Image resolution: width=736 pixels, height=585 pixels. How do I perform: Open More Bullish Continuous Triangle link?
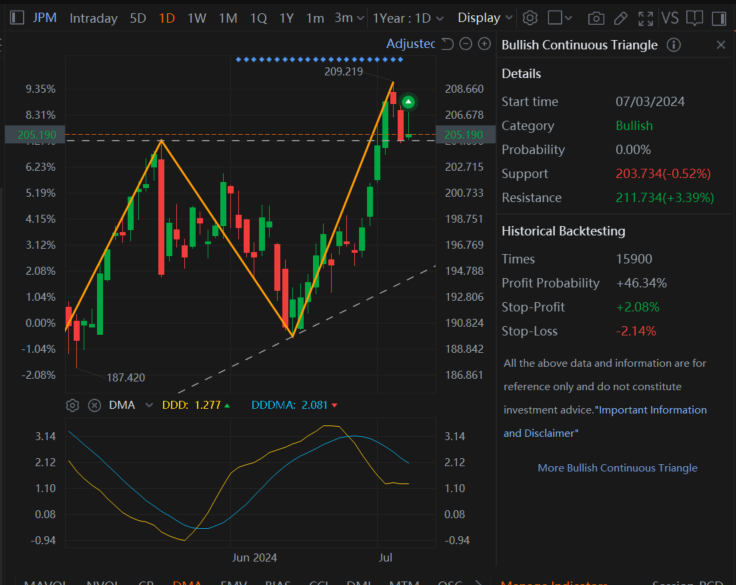click(x=617, y=468)
